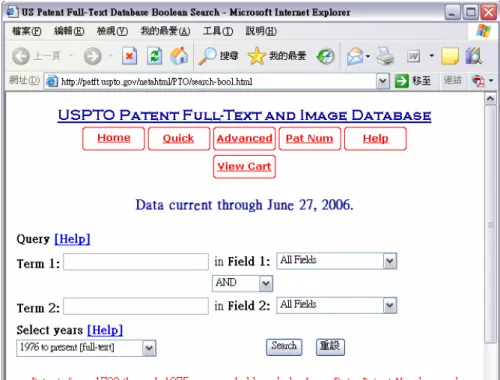Expand the address bar URL dropdown
This screenshot has height=380, width=500.
pyautogui.click(x=383, y=81)
